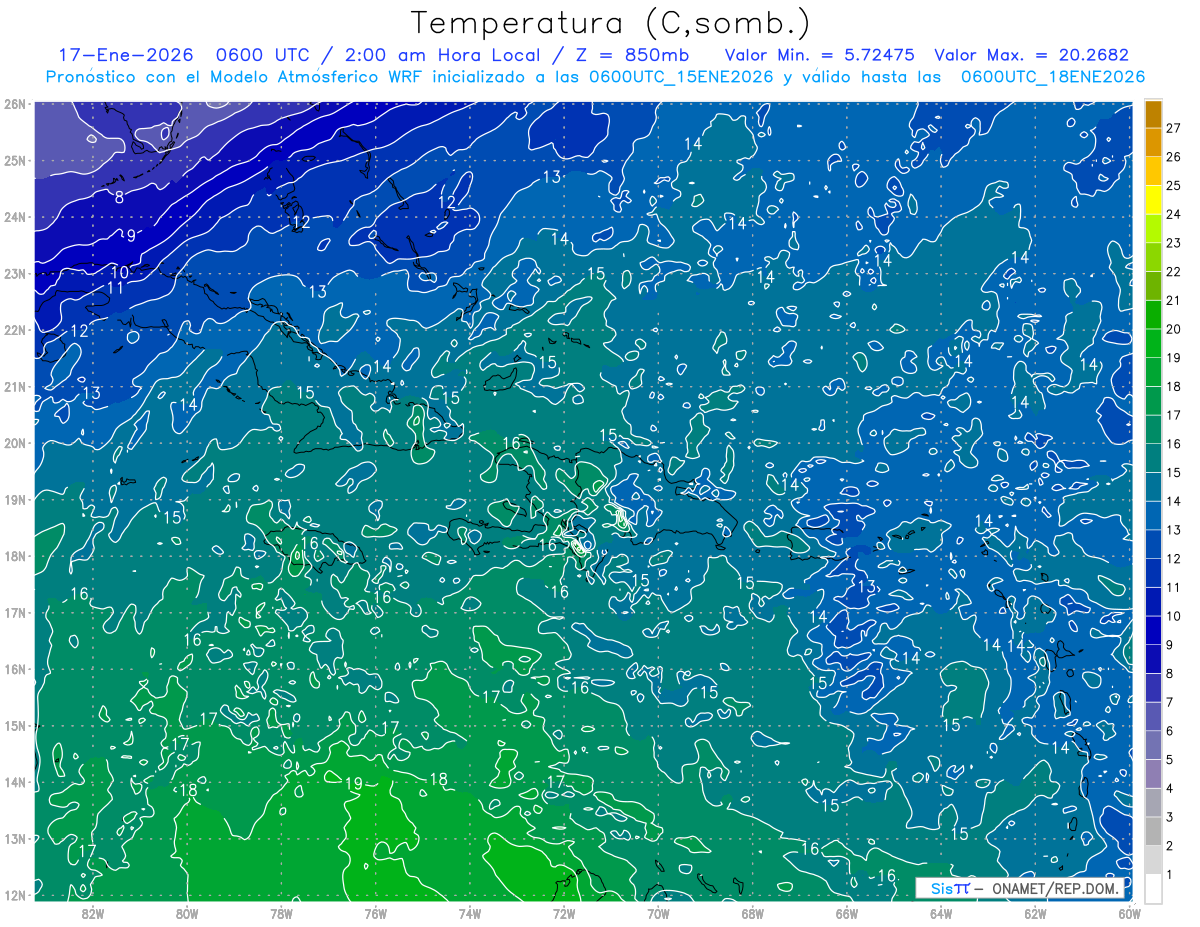
Task: Click the 18N latitude axis label
Action: point(14,556)
